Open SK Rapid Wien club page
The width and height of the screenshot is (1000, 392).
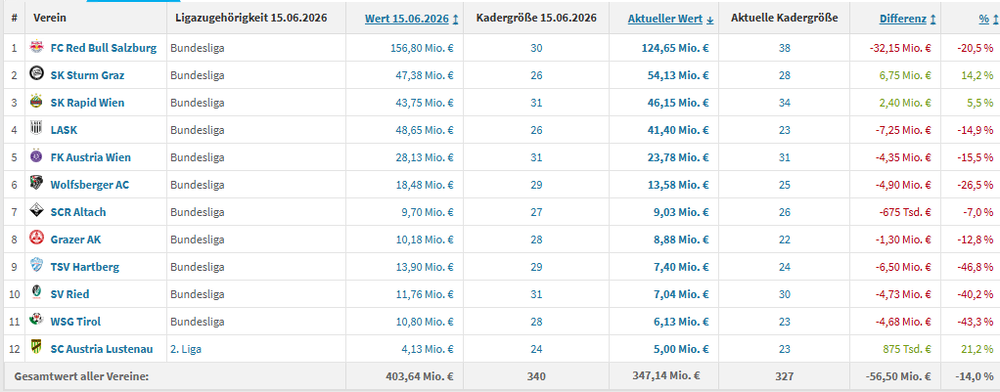click(x=87, y=103)
